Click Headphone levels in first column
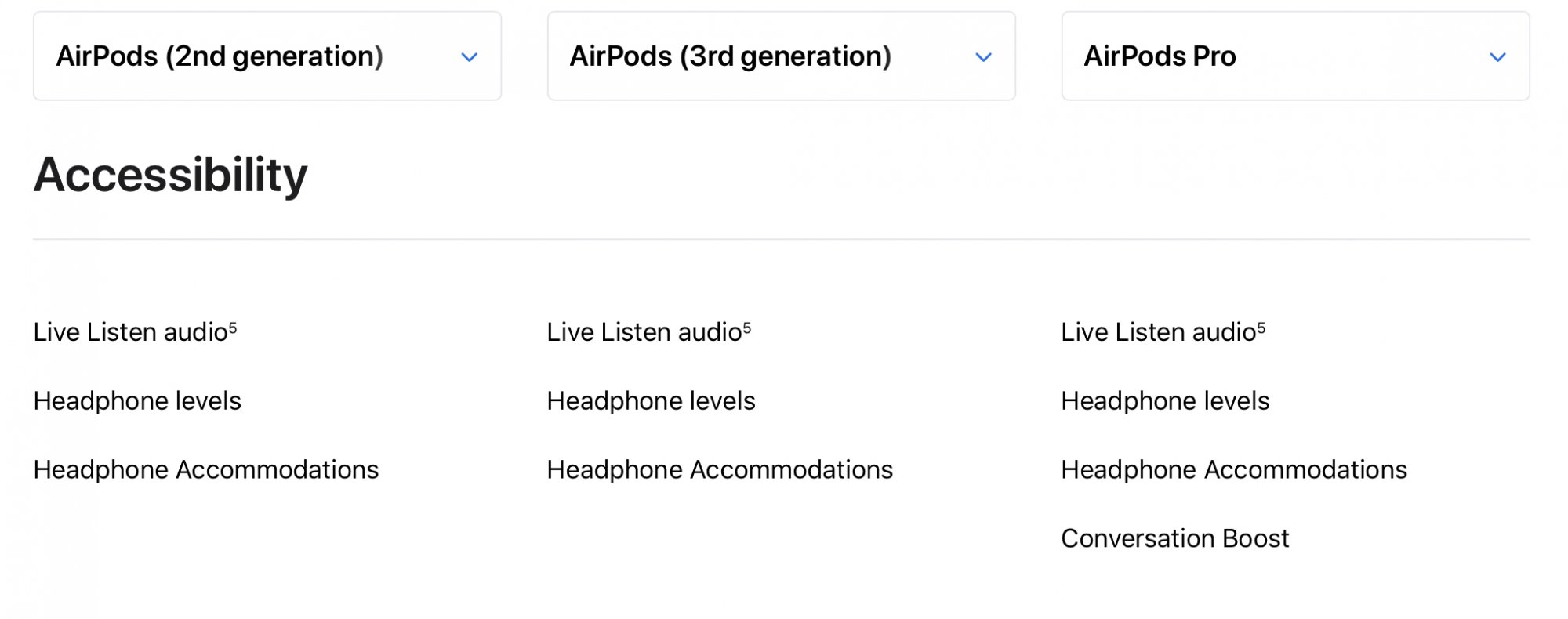The height and width of the screenshot is (619, 1568). 137,401
